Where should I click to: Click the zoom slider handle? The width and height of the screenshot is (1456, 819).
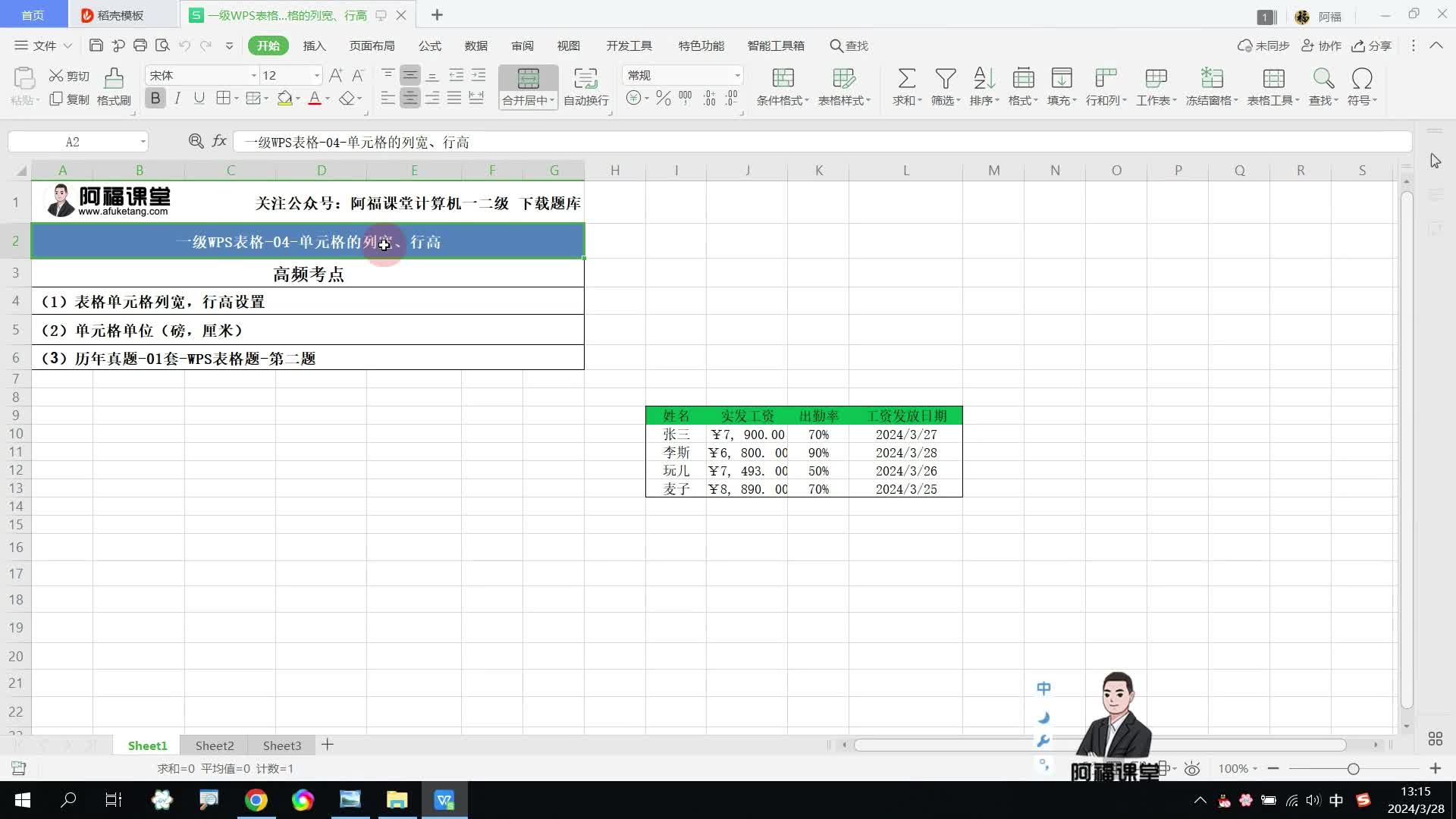1353,769
